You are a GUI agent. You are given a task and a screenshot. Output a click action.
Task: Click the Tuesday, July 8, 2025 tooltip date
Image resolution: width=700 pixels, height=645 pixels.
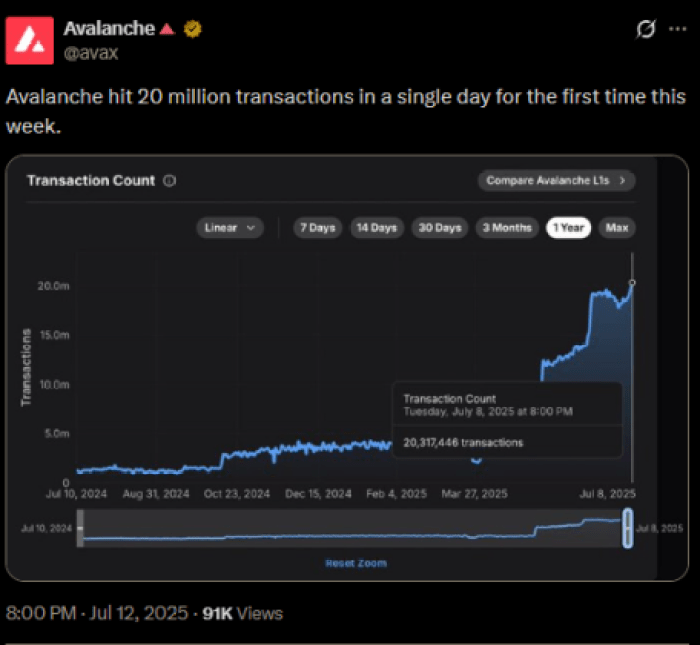(488, 411)
